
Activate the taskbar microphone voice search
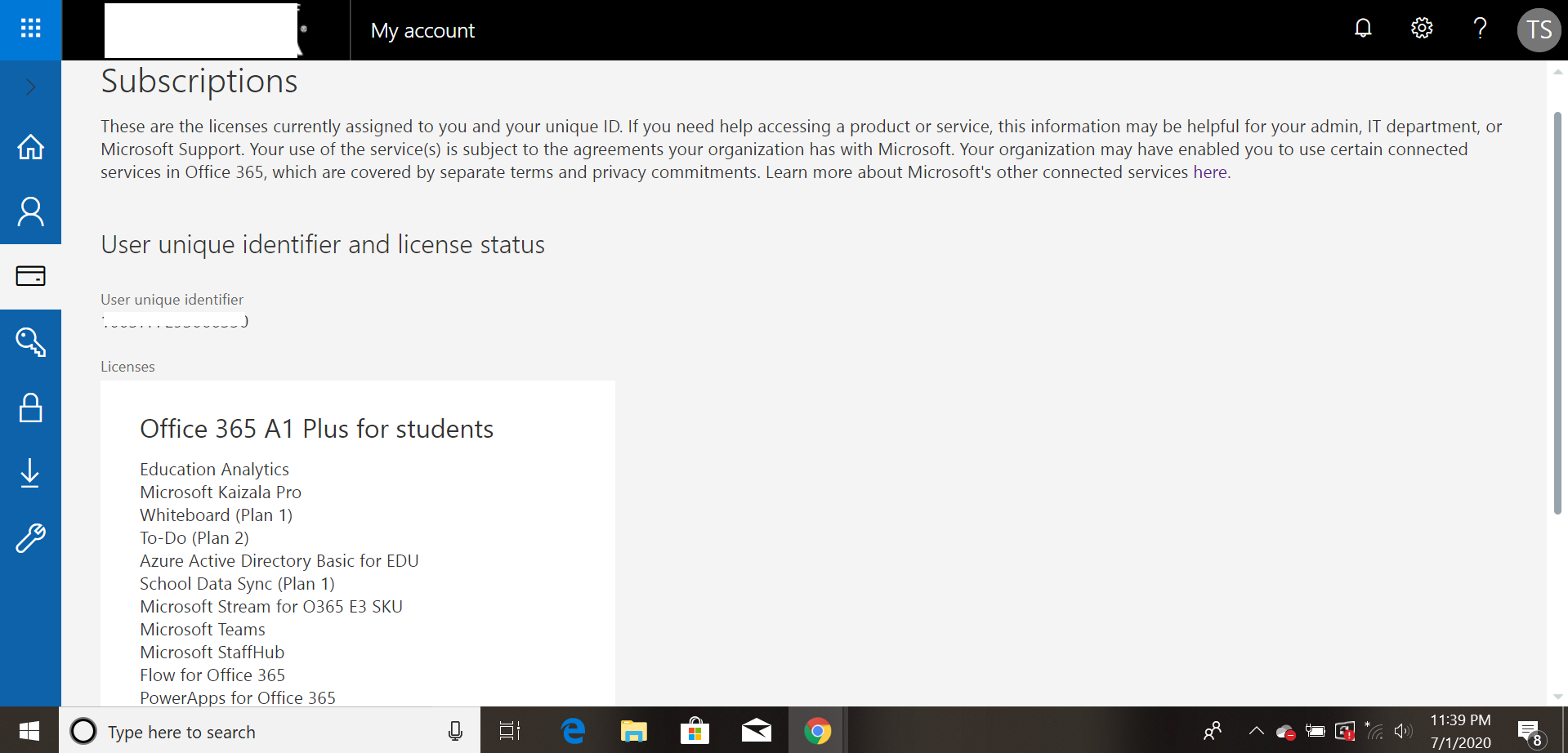pos(455,731)
